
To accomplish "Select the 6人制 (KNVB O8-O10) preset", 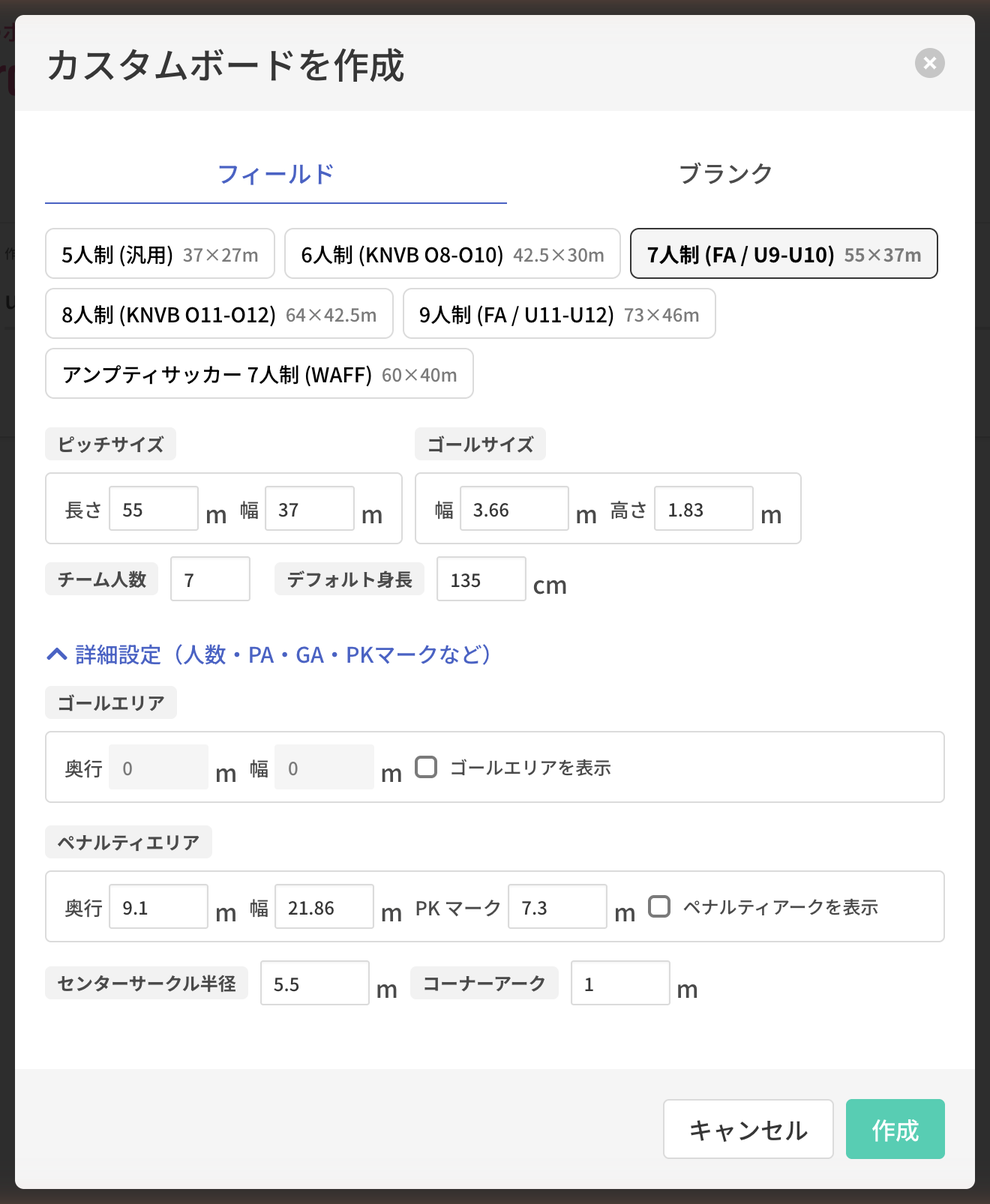I will [x=453, y=254].
